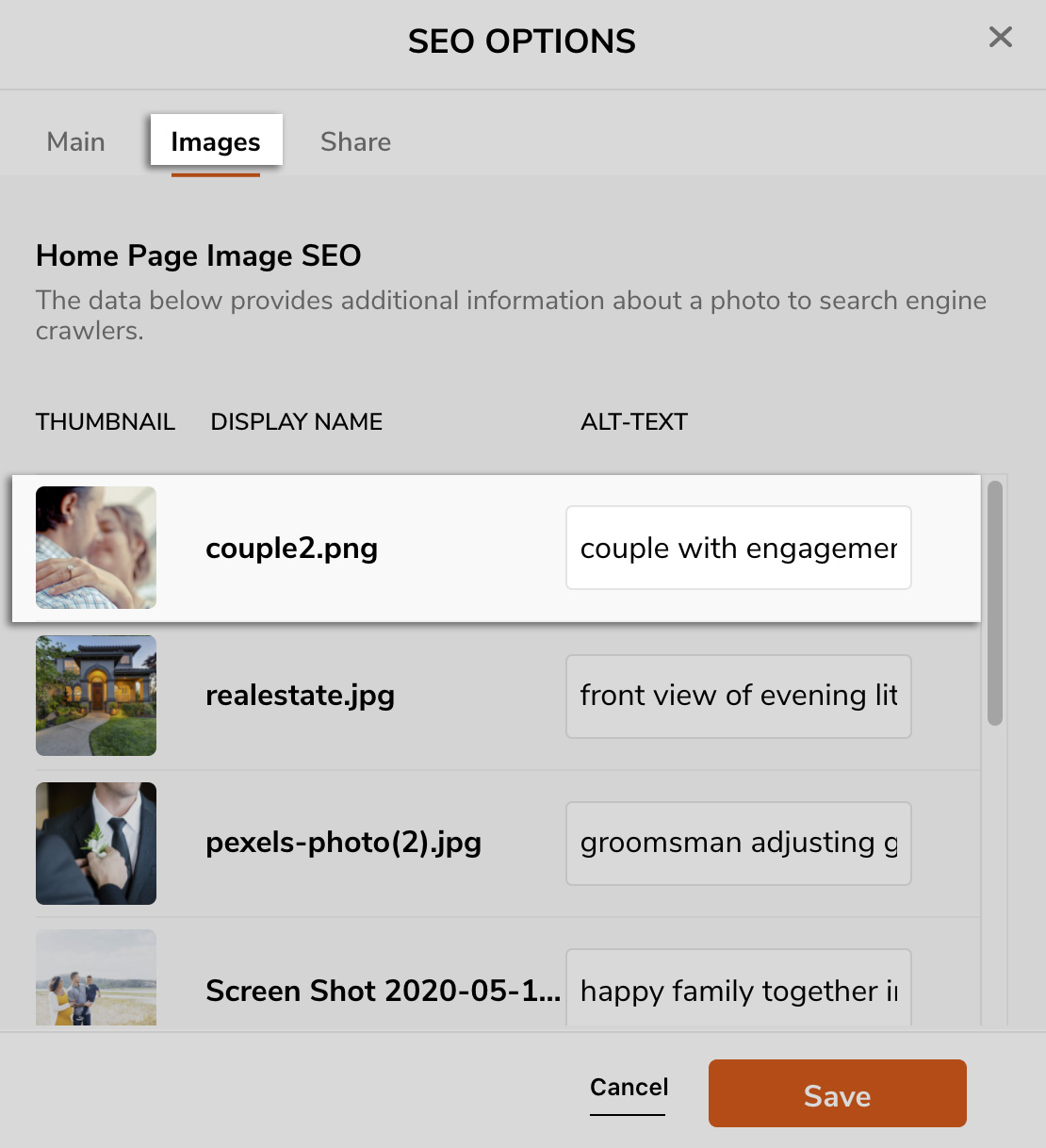Click the family photo Screen Shot thumbnail

tap(95, 980)
